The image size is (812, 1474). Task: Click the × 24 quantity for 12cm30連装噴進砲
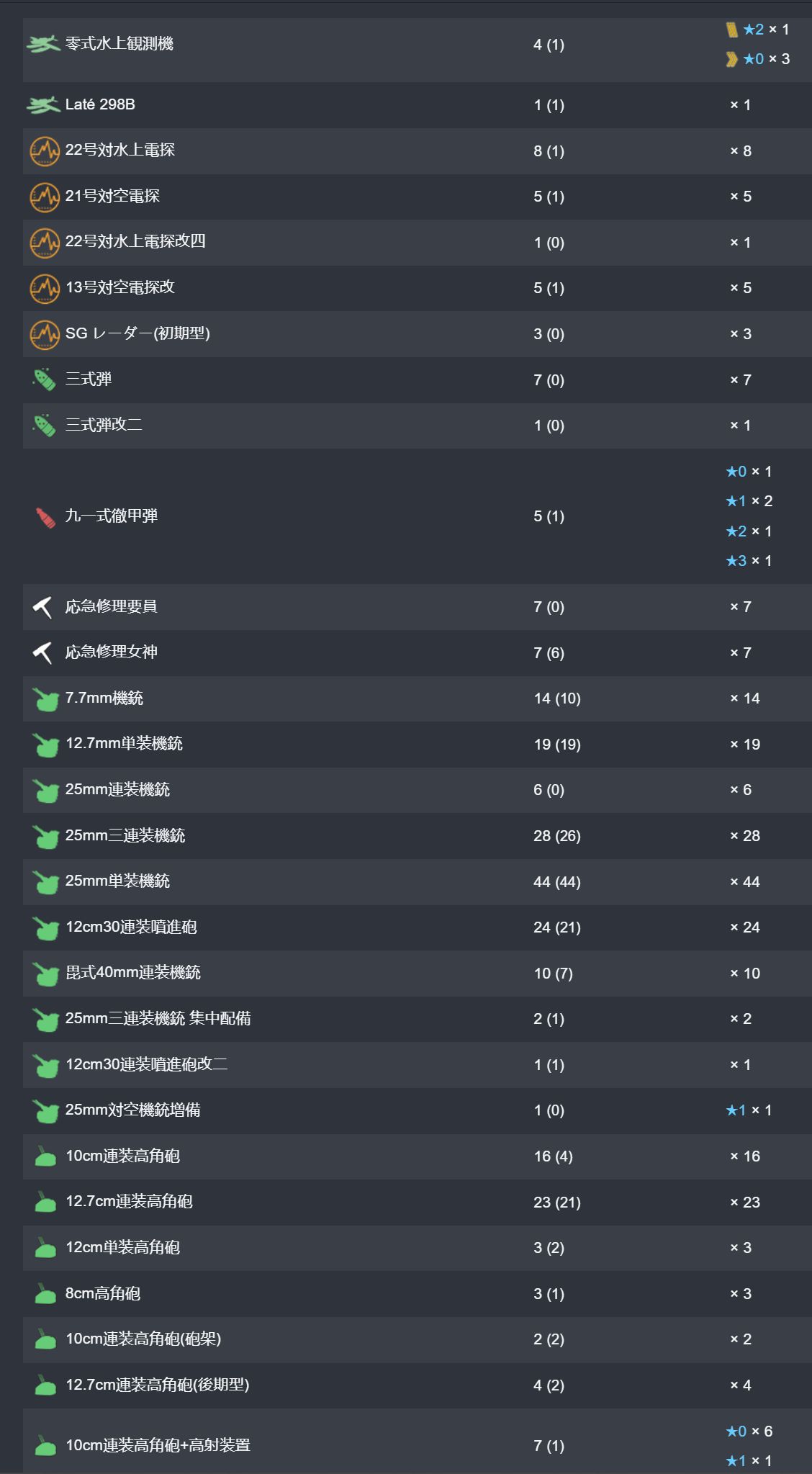click(744, 927)
